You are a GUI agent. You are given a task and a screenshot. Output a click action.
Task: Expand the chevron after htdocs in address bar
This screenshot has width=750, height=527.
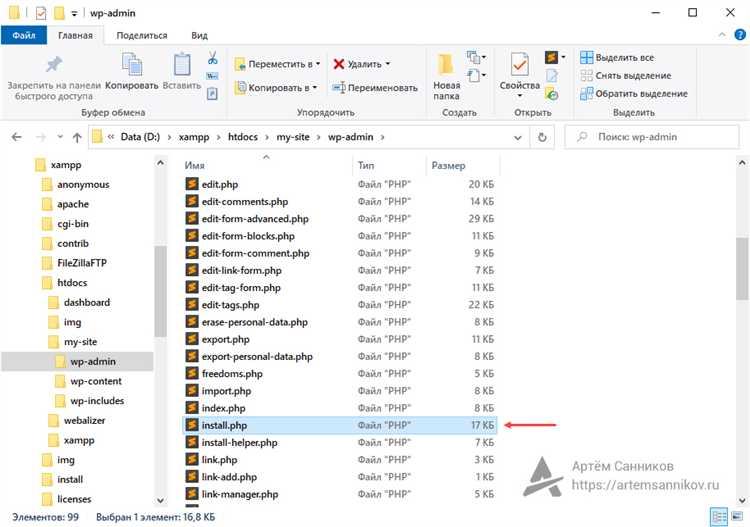pyautogui.click(x=267, y=138)
